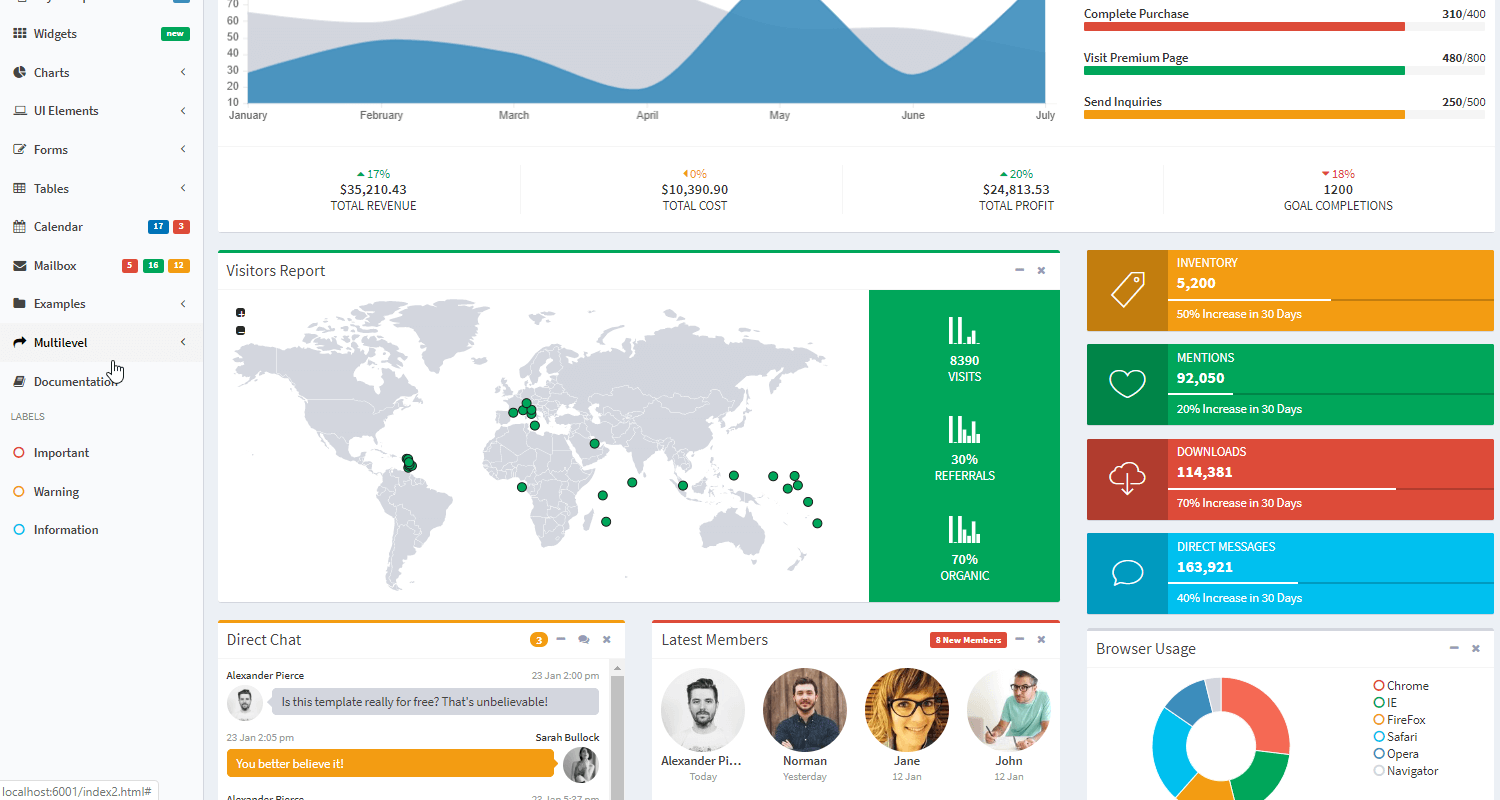Click the blue Information circle icon
Screen dimensions: 1500x800
pos(19,530)
